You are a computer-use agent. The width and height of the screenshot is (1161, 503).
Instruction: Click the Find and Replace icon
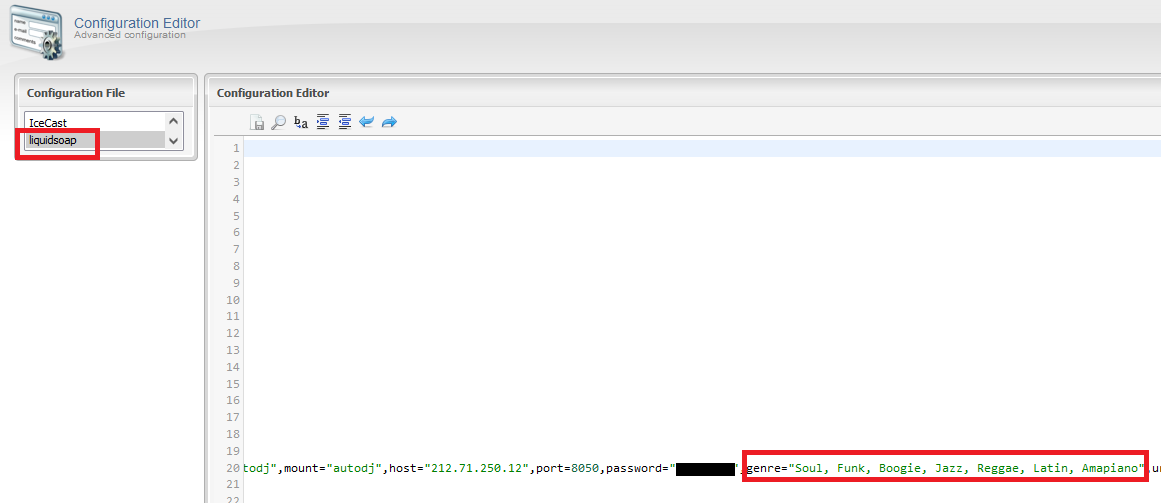[300, 122]
